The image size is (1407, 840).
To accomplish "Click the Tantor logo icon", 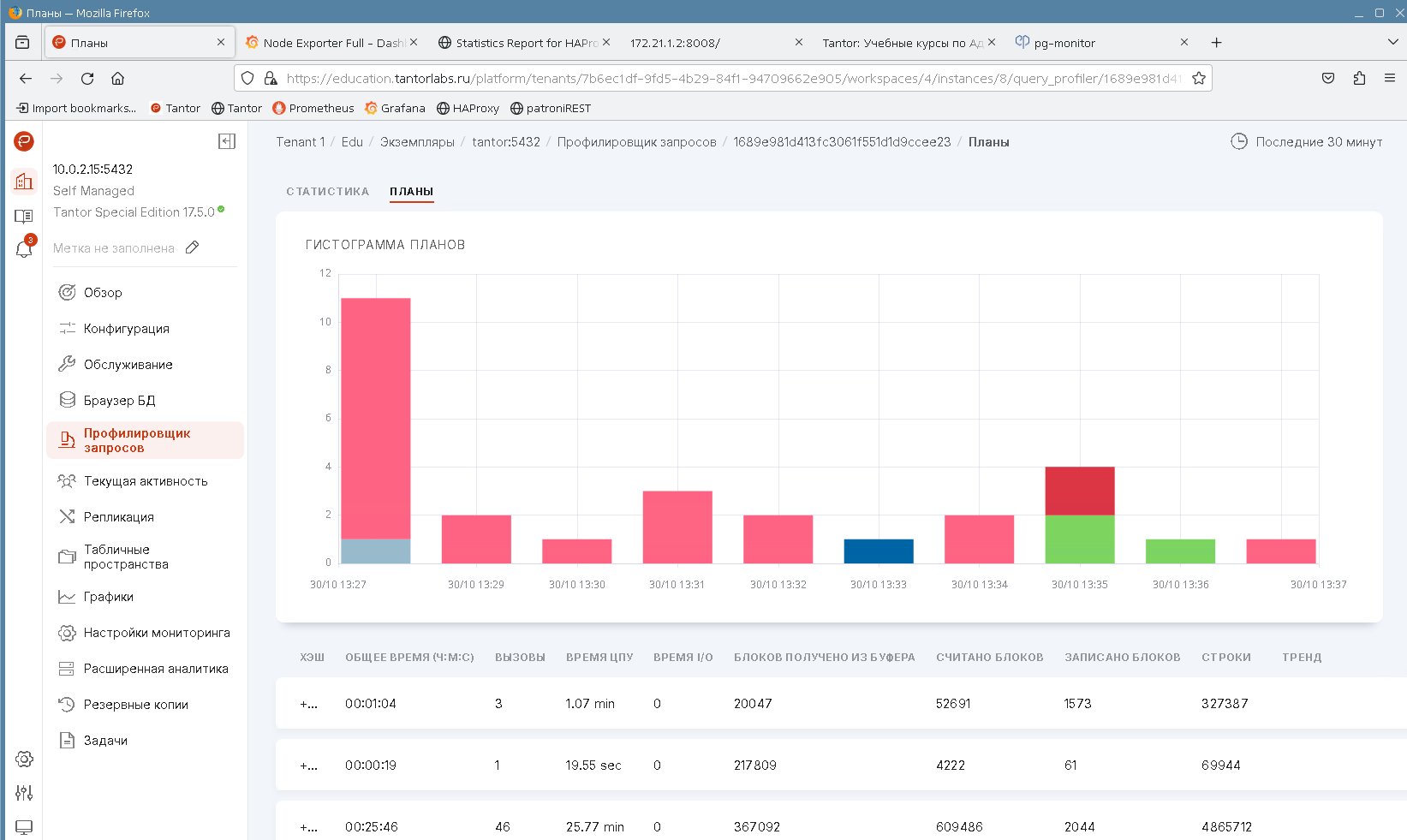I will (24, 141).
